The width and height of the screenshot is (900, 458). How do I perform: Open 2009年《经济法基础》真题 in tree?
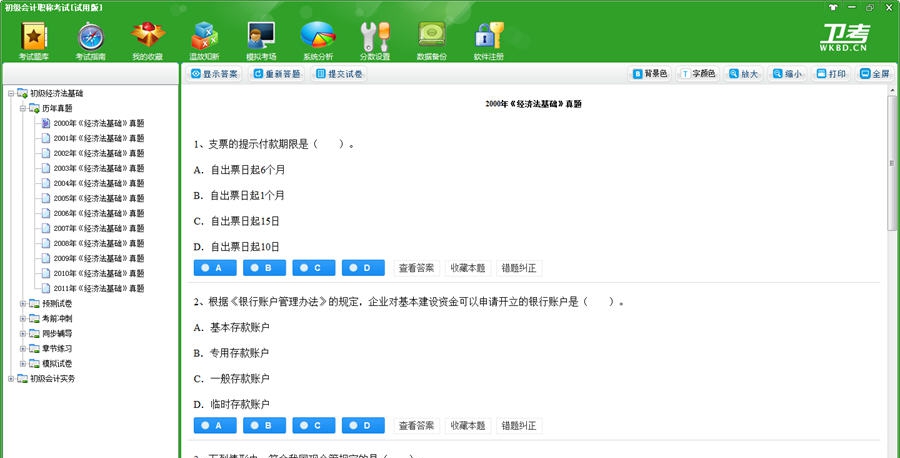coord(99,258)
